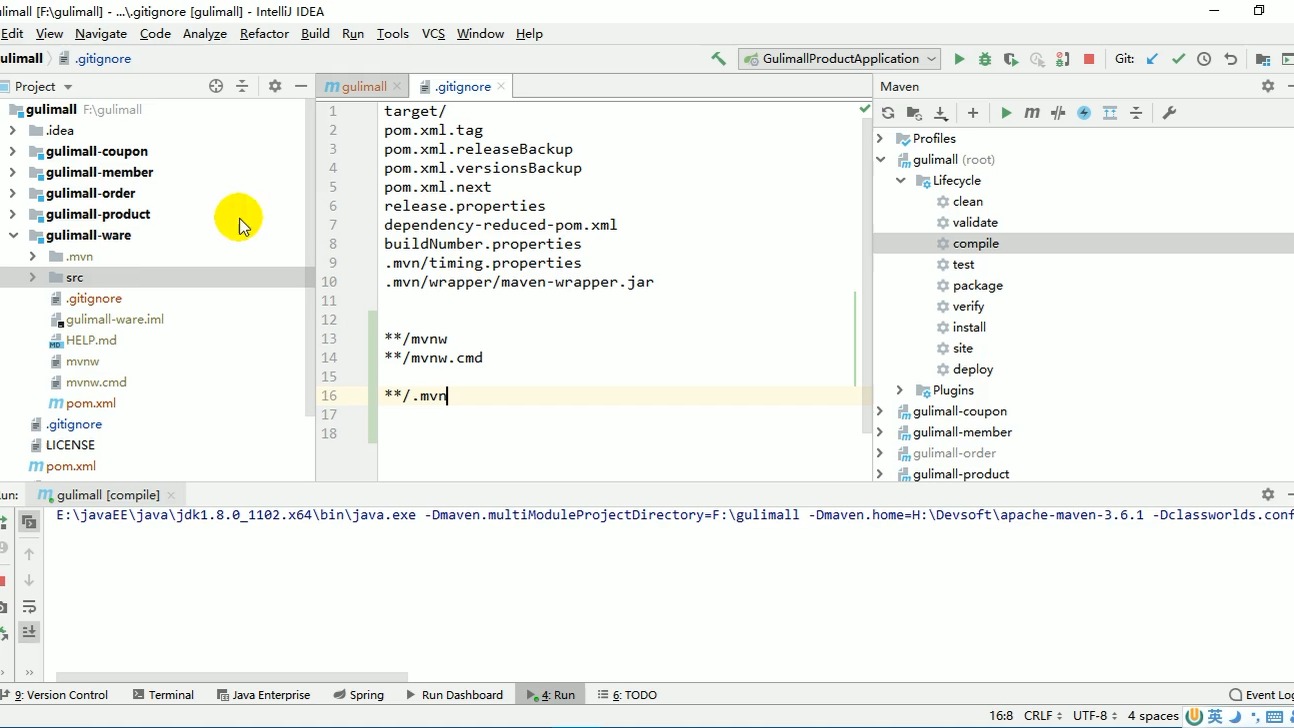Select Maven lifecycle goal 'install'

tap(969, 327)
